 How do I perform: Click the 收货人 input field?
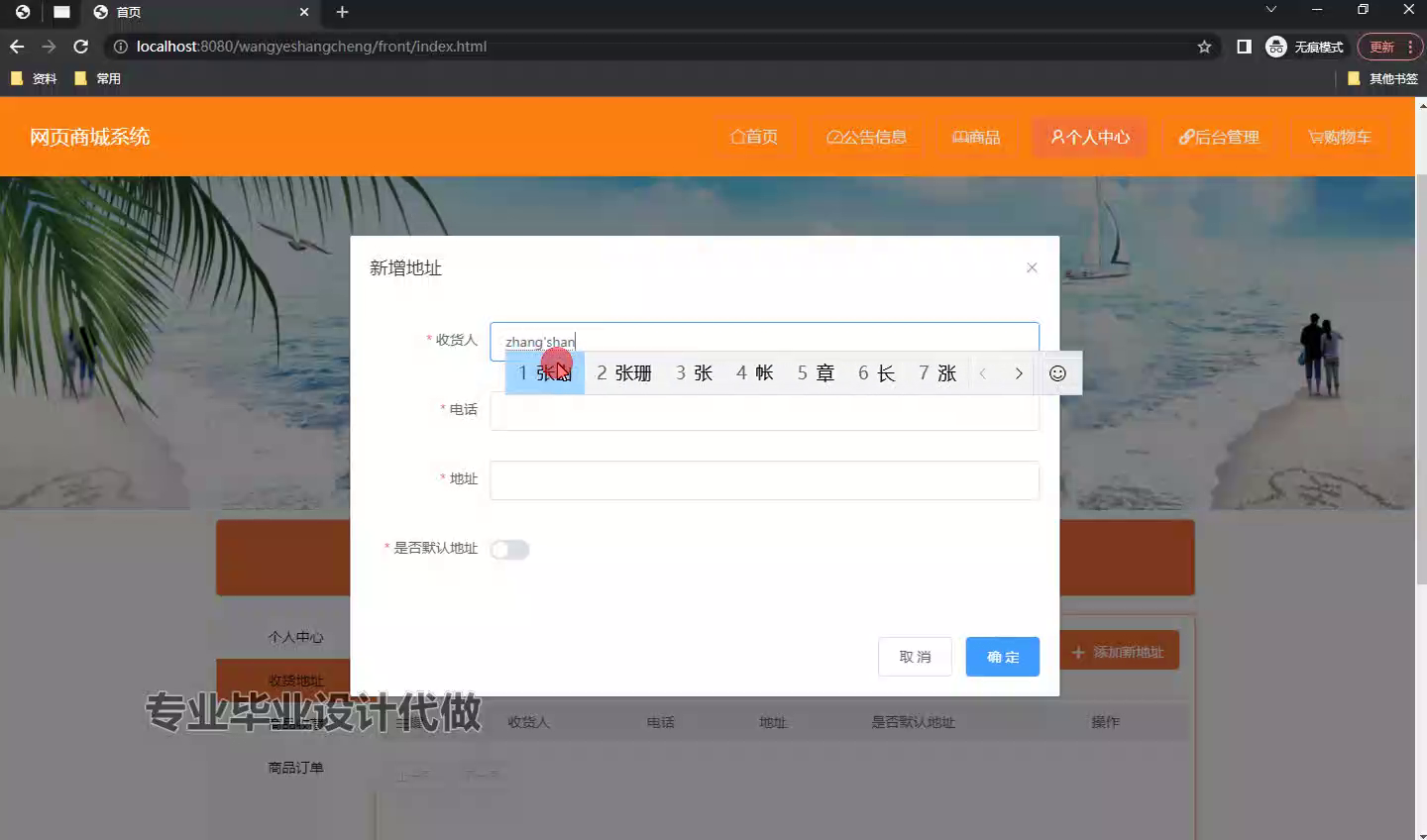(x=764, y=342)
